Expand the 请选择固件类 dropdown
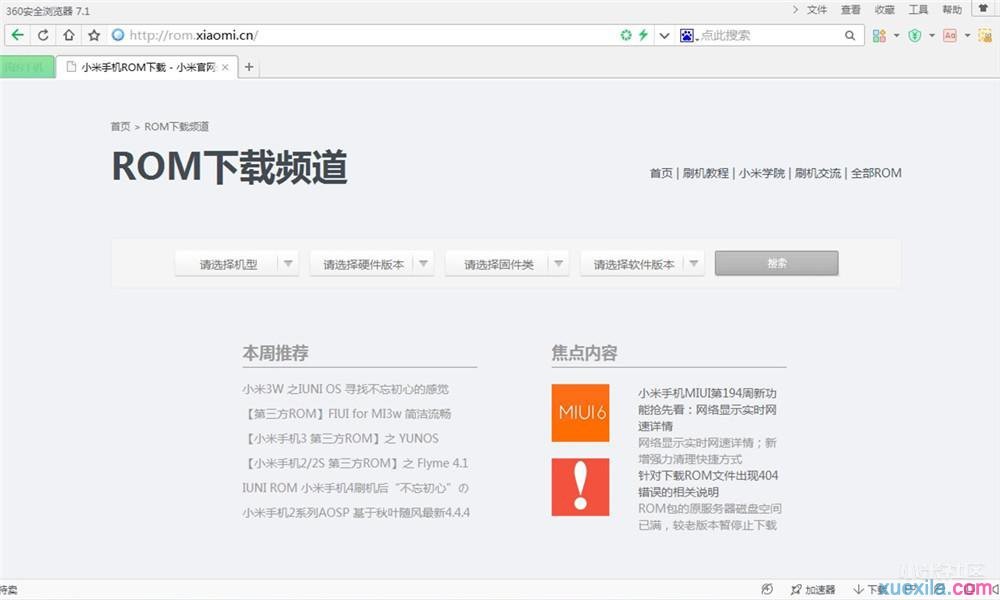1000x600 pixels. 507,263
